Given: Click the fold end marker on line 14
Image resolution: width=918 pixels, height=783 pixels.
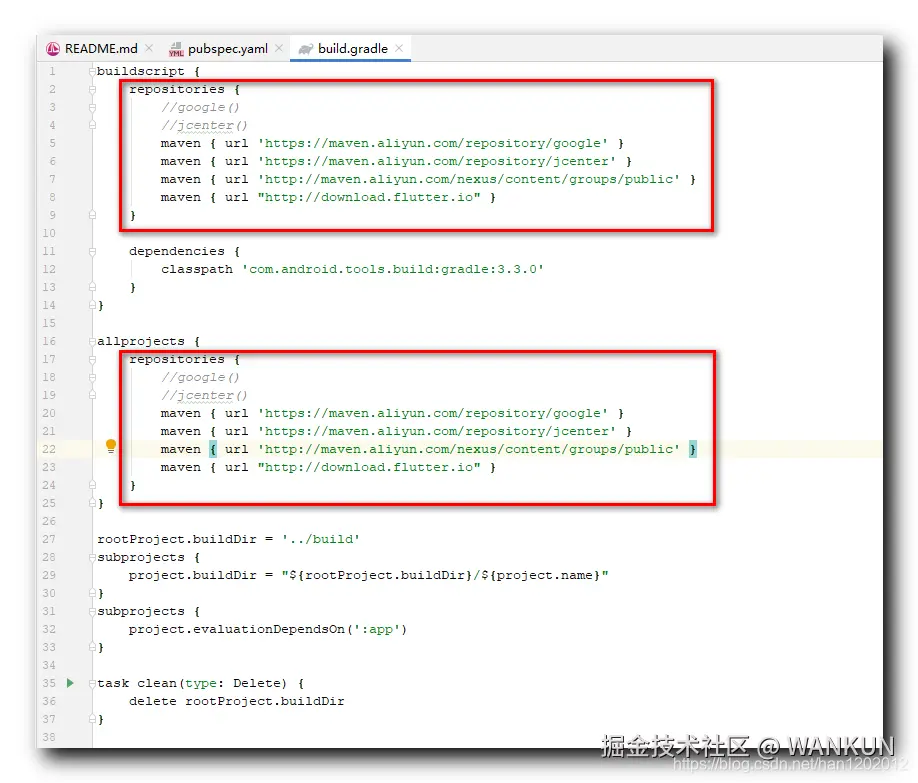Looking at the screenshot, I should point(93,305).
